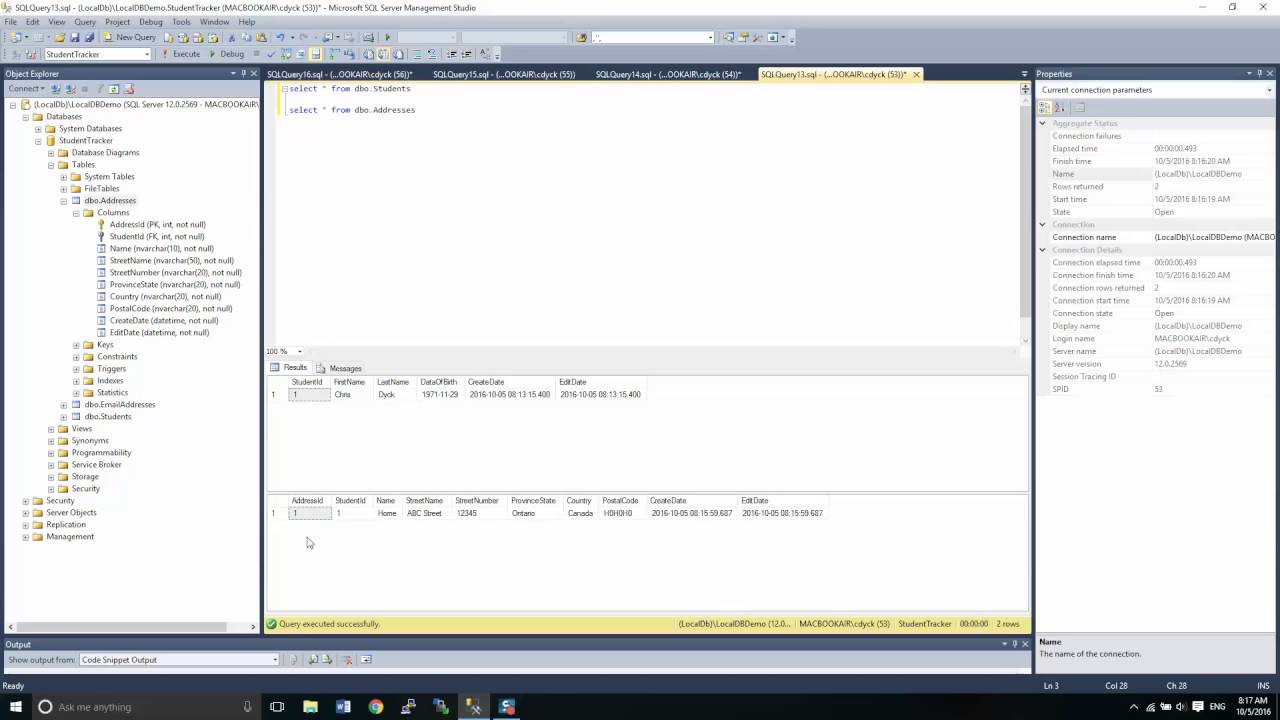1280x720 pixels.
Task: Expand the Keys folder node
Action: [76, 345]
